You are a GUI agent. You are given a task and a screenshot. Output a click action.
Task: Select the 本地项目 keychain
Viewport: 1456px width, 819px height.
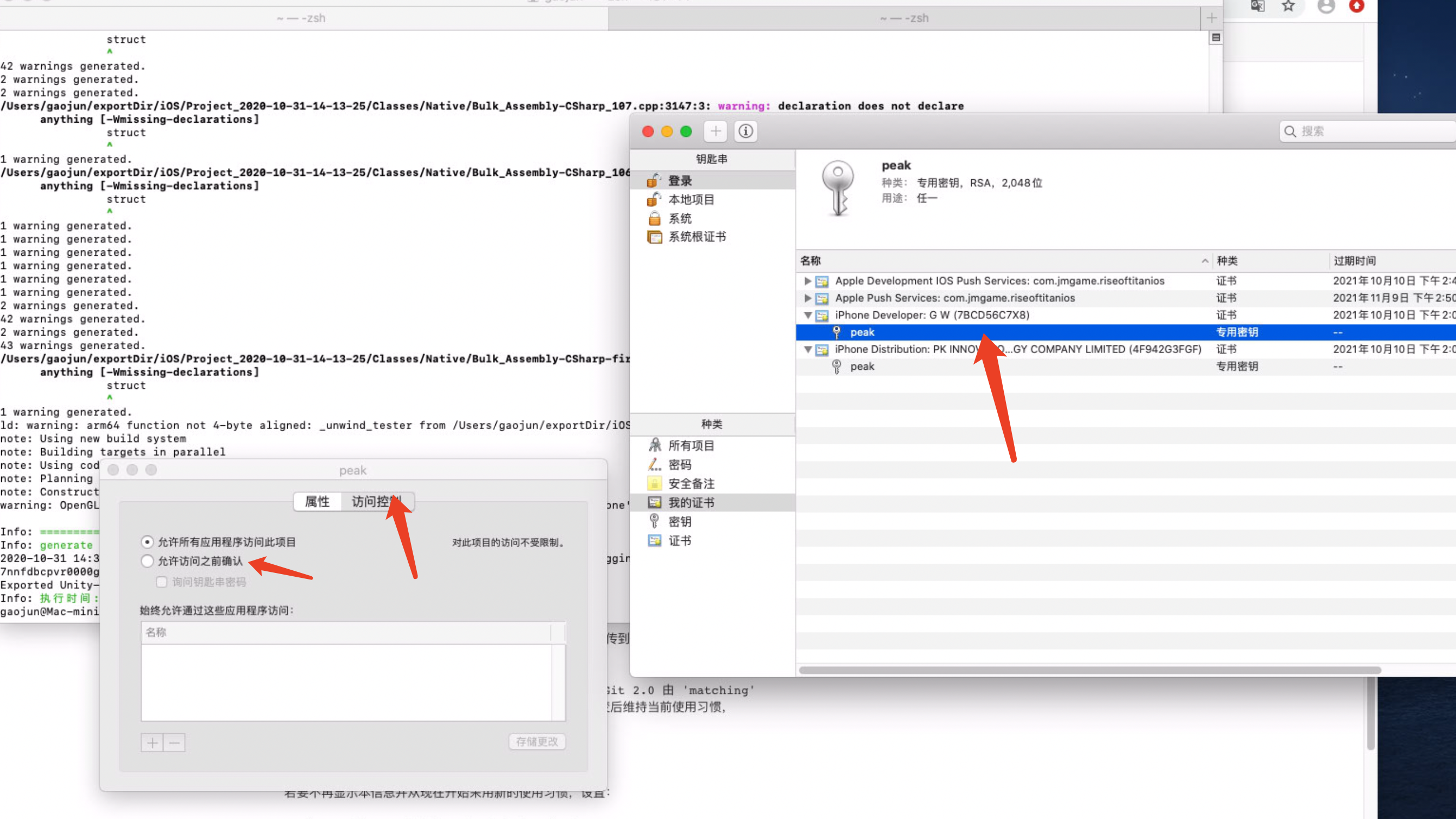(x=712, y=199)
